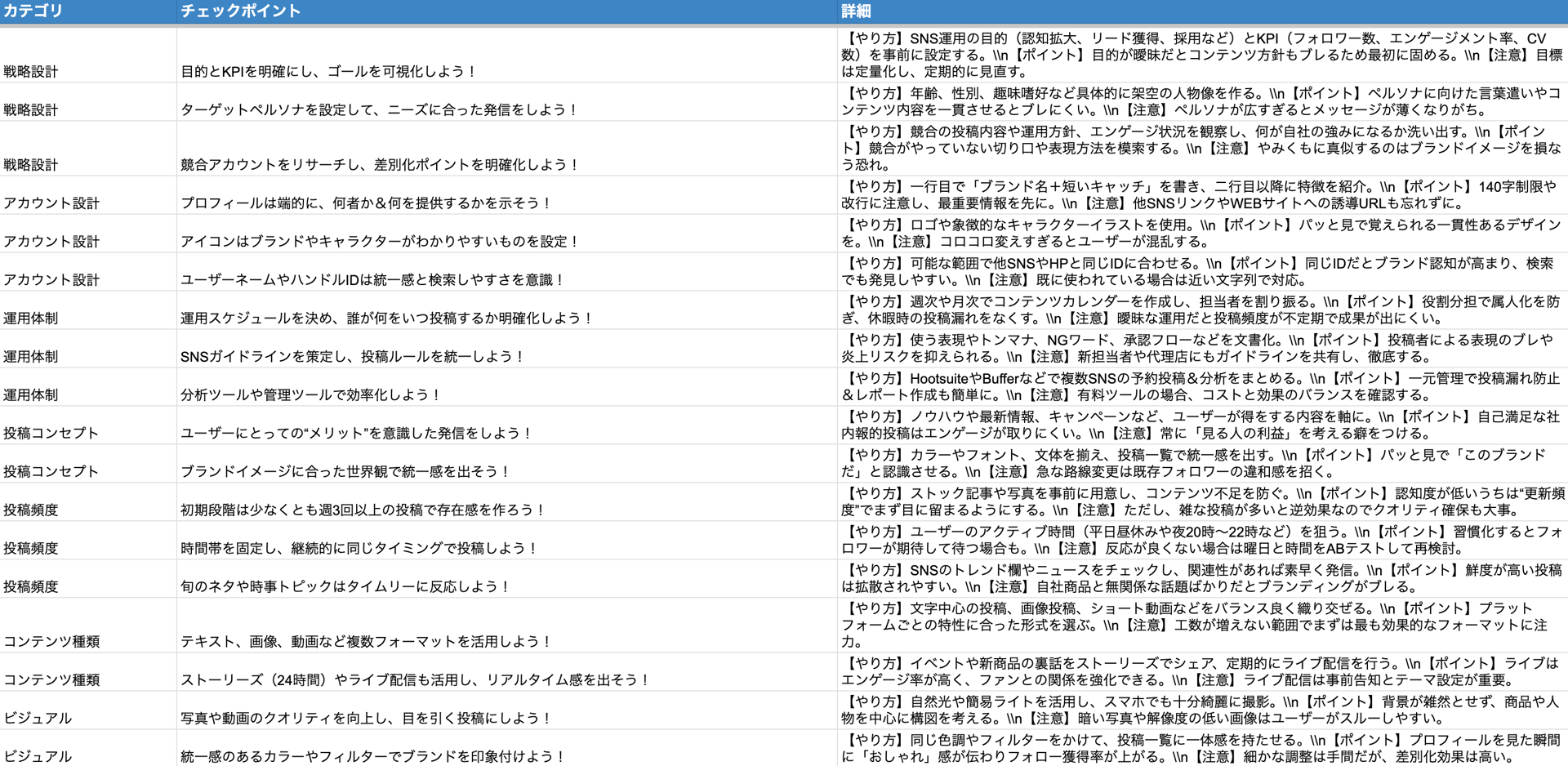Click 投稿頻度 in the 週3回以上 row
The width and height of the screenshot is (1568, 766).
(31, 510)
